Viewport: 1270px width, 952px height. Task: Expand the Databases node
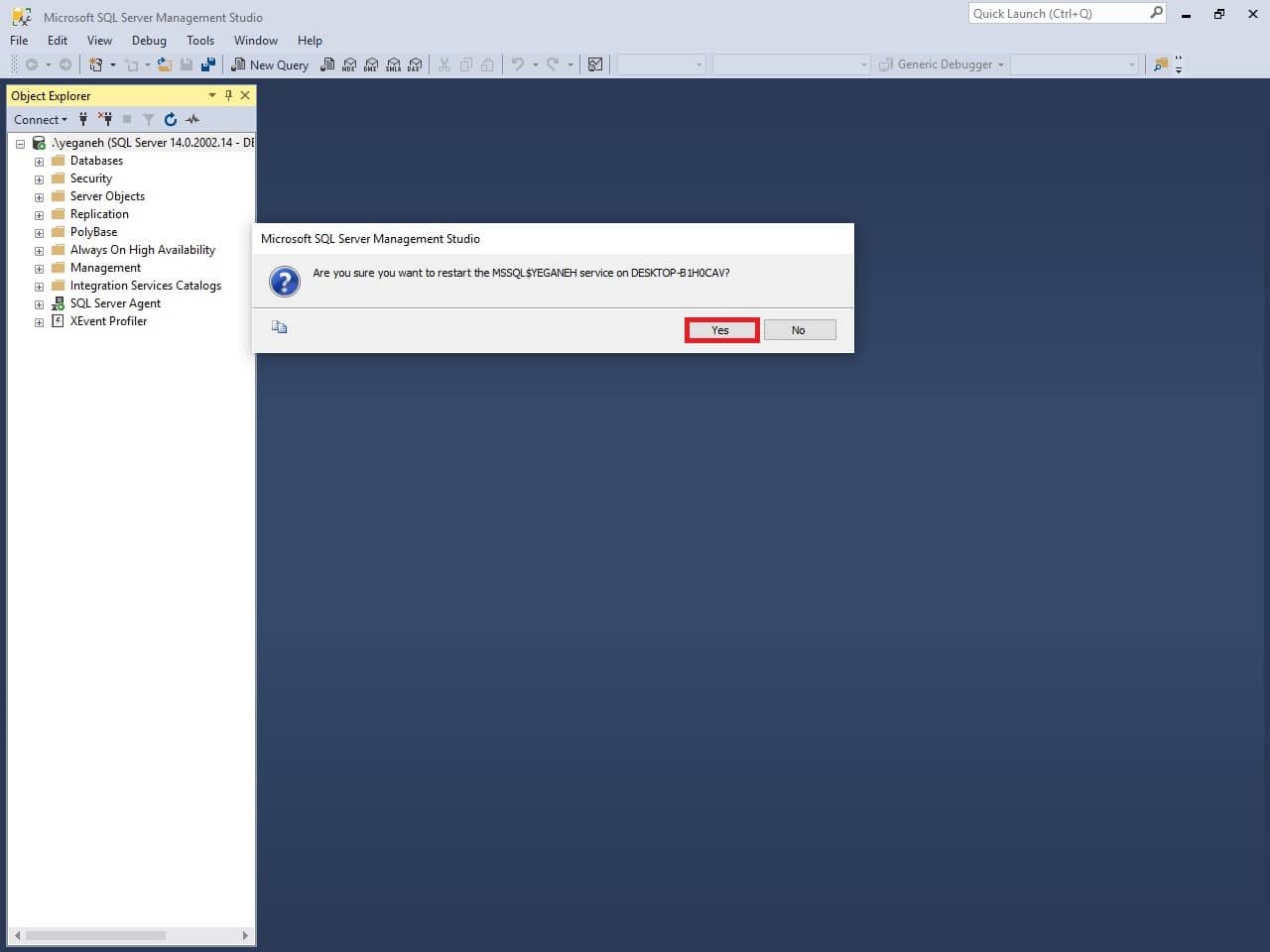coord(39,162)
